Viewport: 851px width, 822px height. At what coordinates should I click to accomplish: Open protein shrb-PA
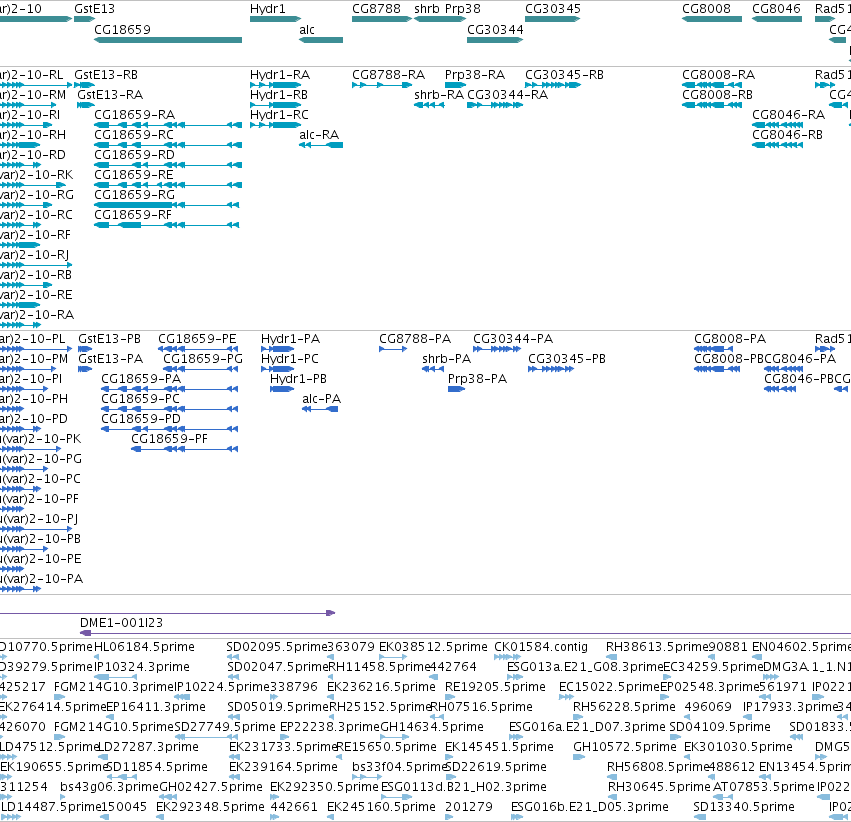447,359
